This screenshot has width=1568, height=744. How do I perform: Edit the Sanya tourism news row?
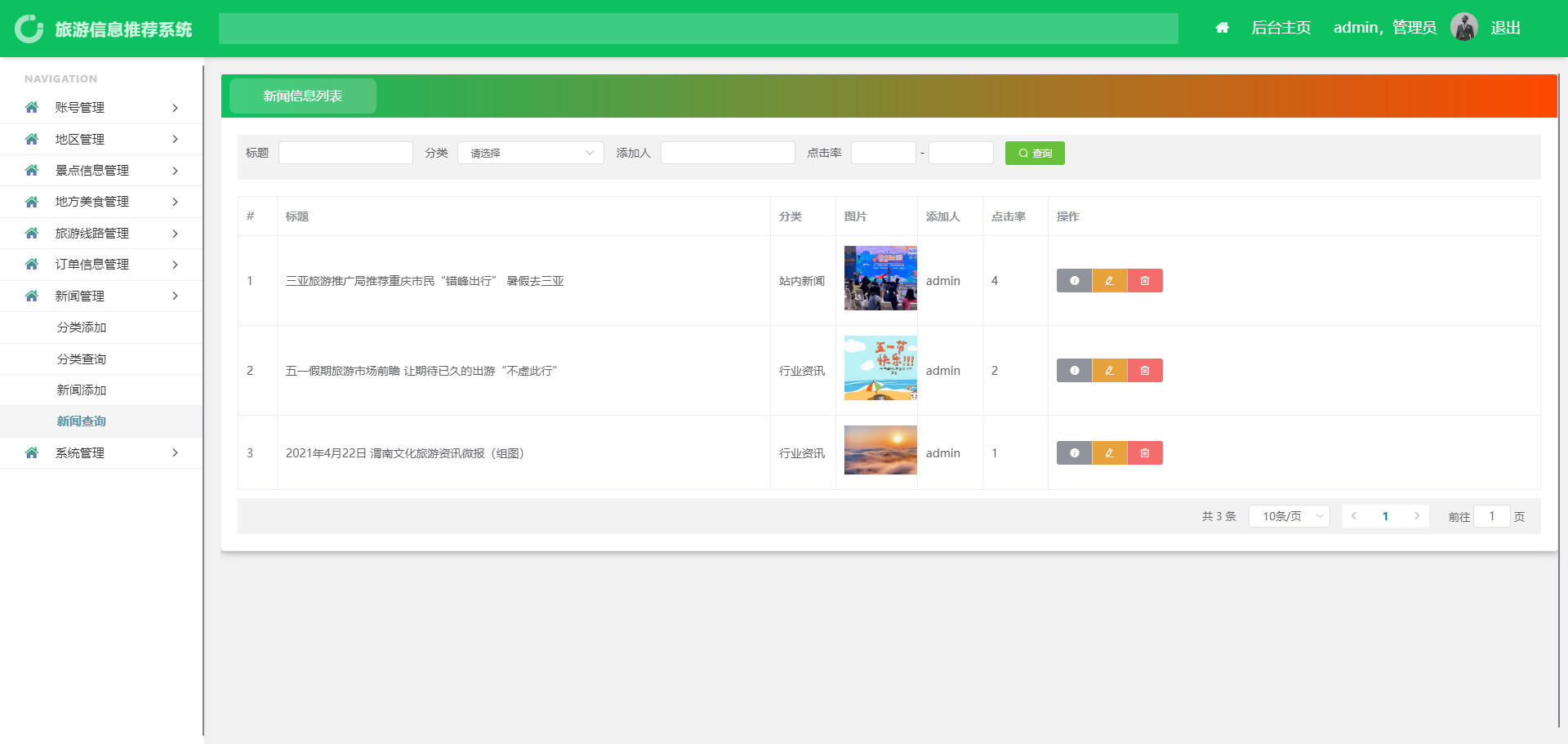(x=1109, y=281)
